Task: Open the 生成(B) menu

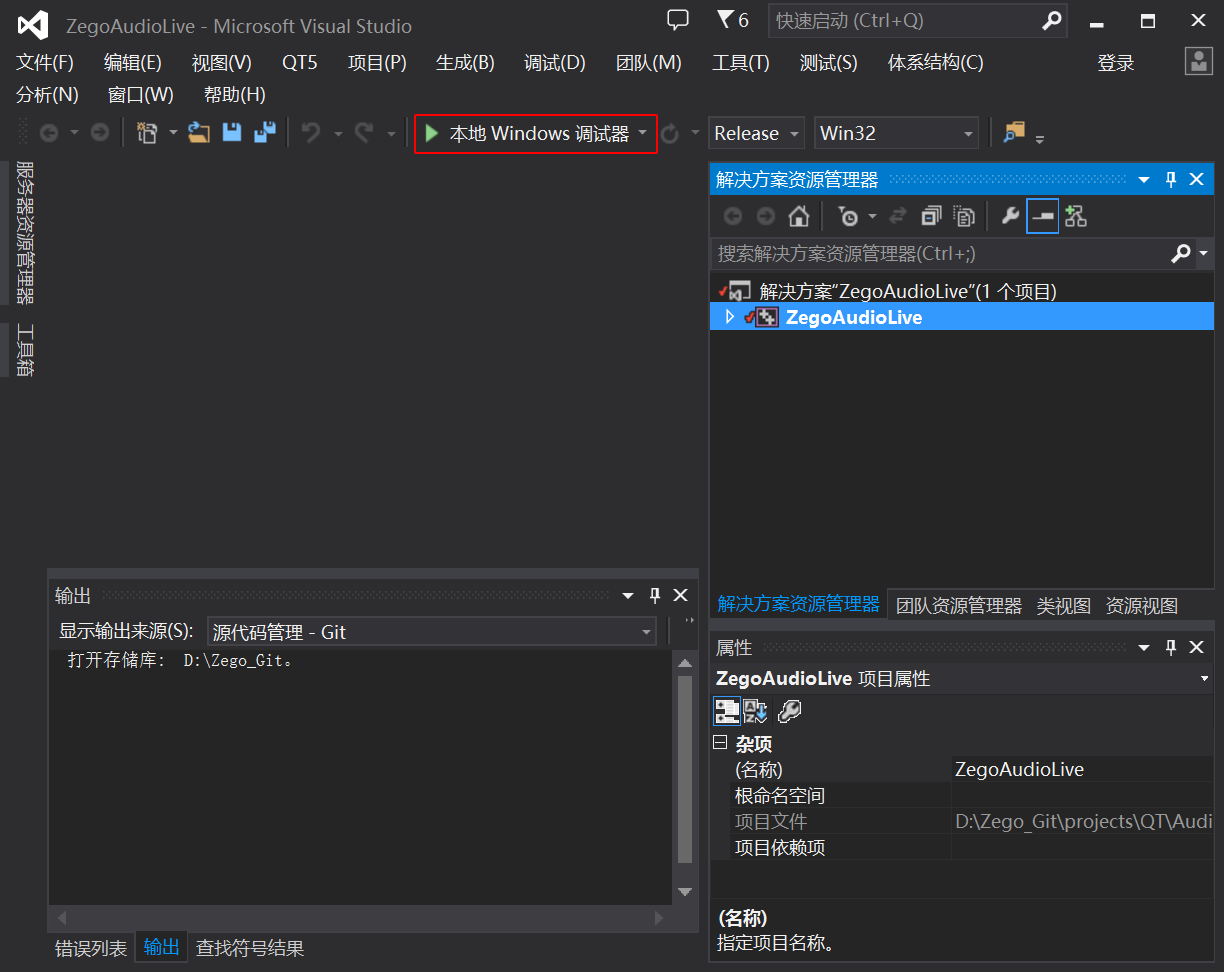Action: tap(465, 62)
